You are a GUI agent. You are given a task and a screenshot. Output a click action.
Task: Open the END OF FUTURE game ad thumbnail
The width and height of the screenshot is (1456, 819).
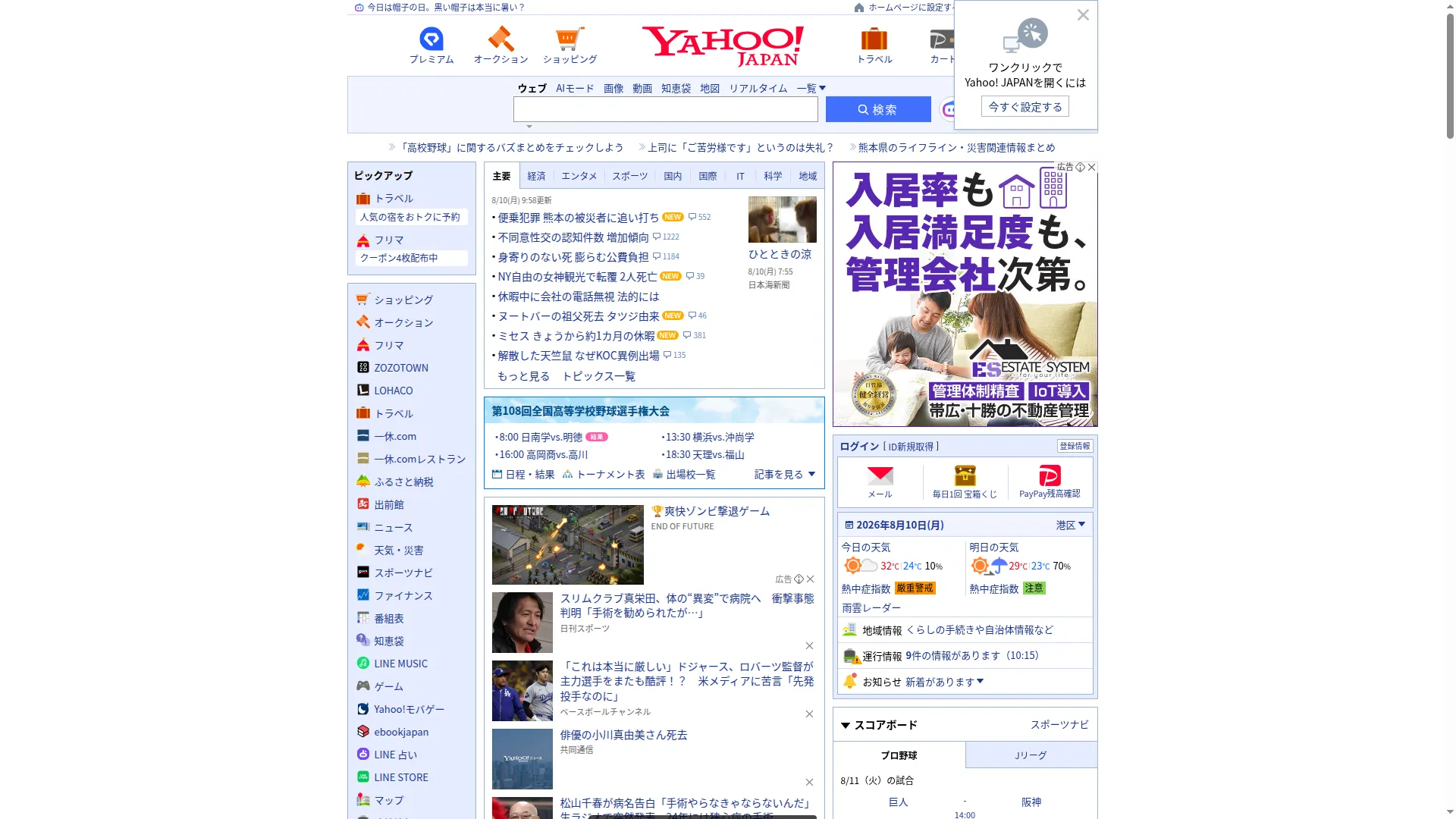click(567, 544)
